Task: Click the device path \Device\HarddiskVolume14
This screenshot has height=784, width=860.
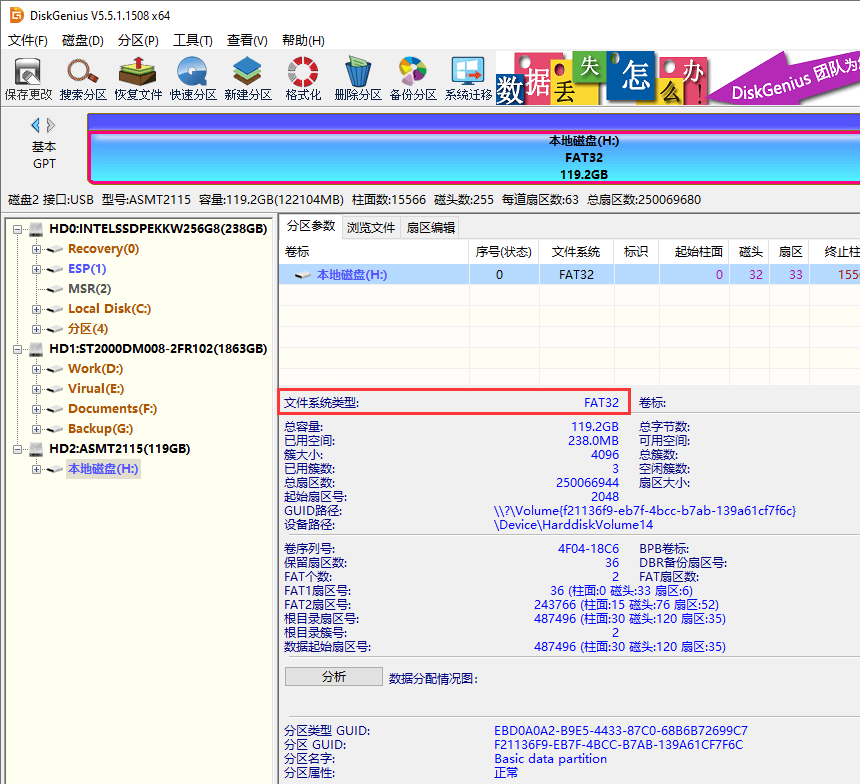Action: click(x=573, y=525)
